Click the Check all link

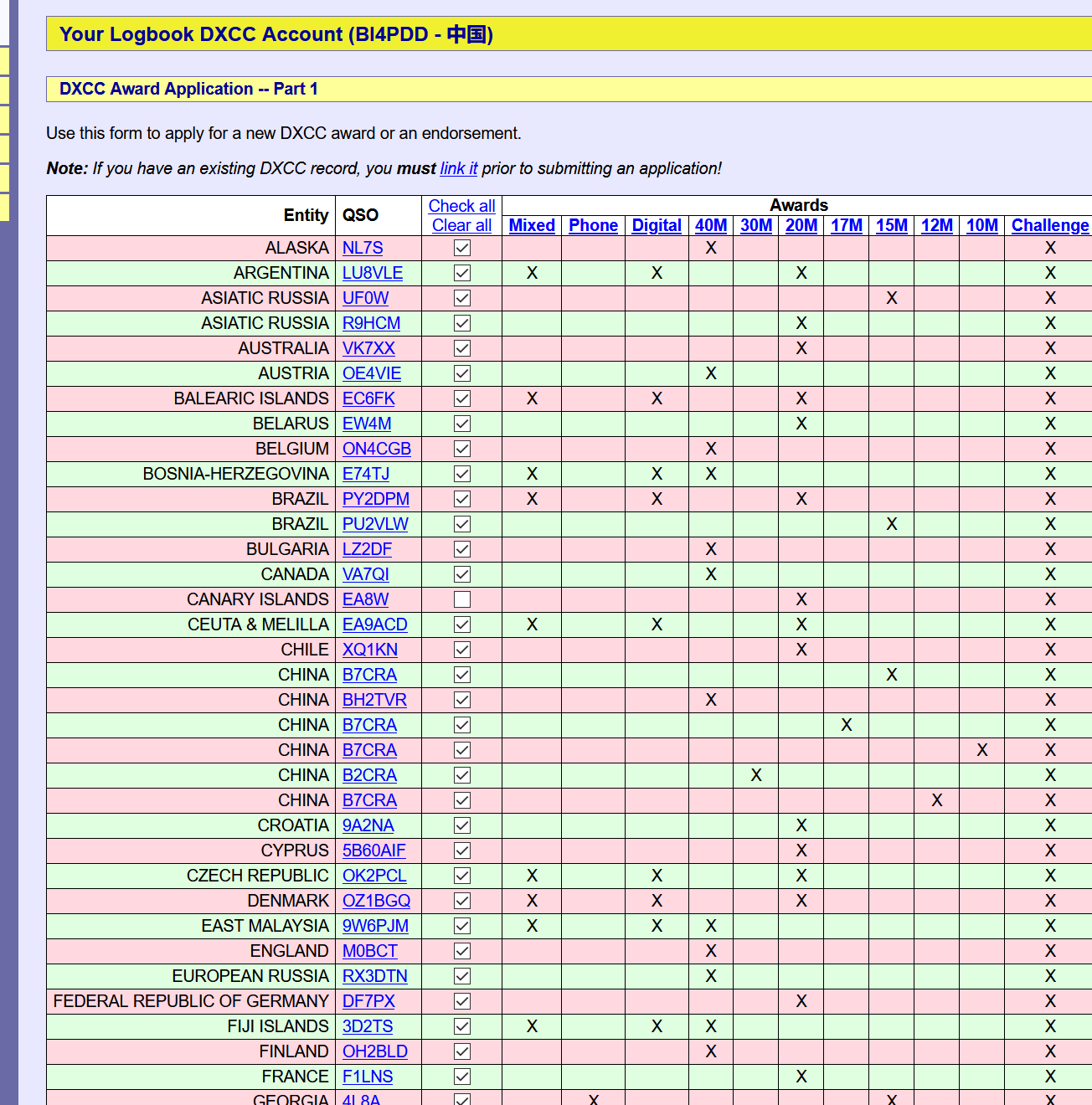pos(462,206)
